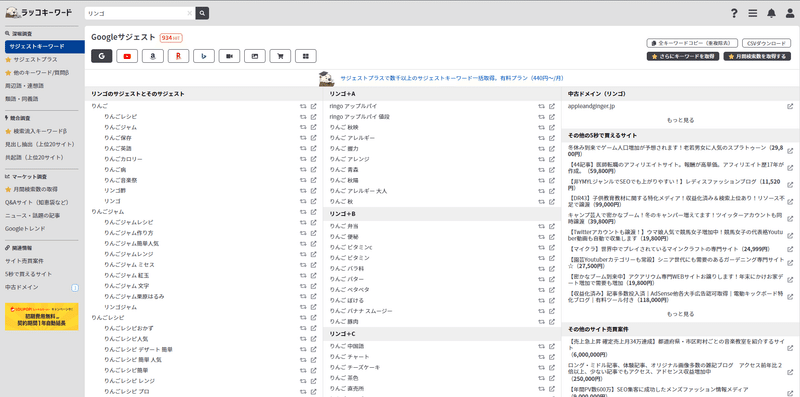
Task: Select the video camera suggest source button
Action: tap(229, 56)
